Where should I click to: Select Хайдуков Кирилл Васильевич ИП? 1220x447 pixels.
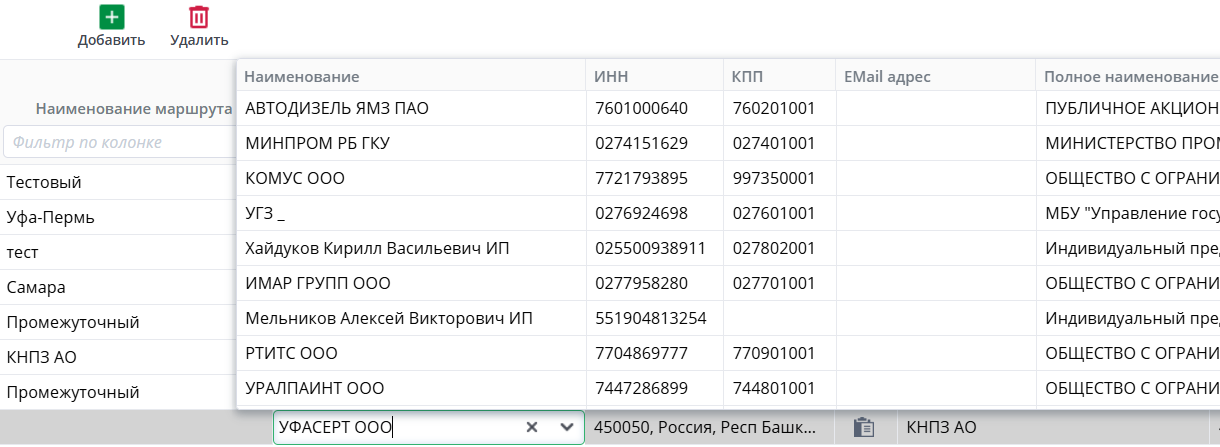pyautogui.click(x=378, y=248)
